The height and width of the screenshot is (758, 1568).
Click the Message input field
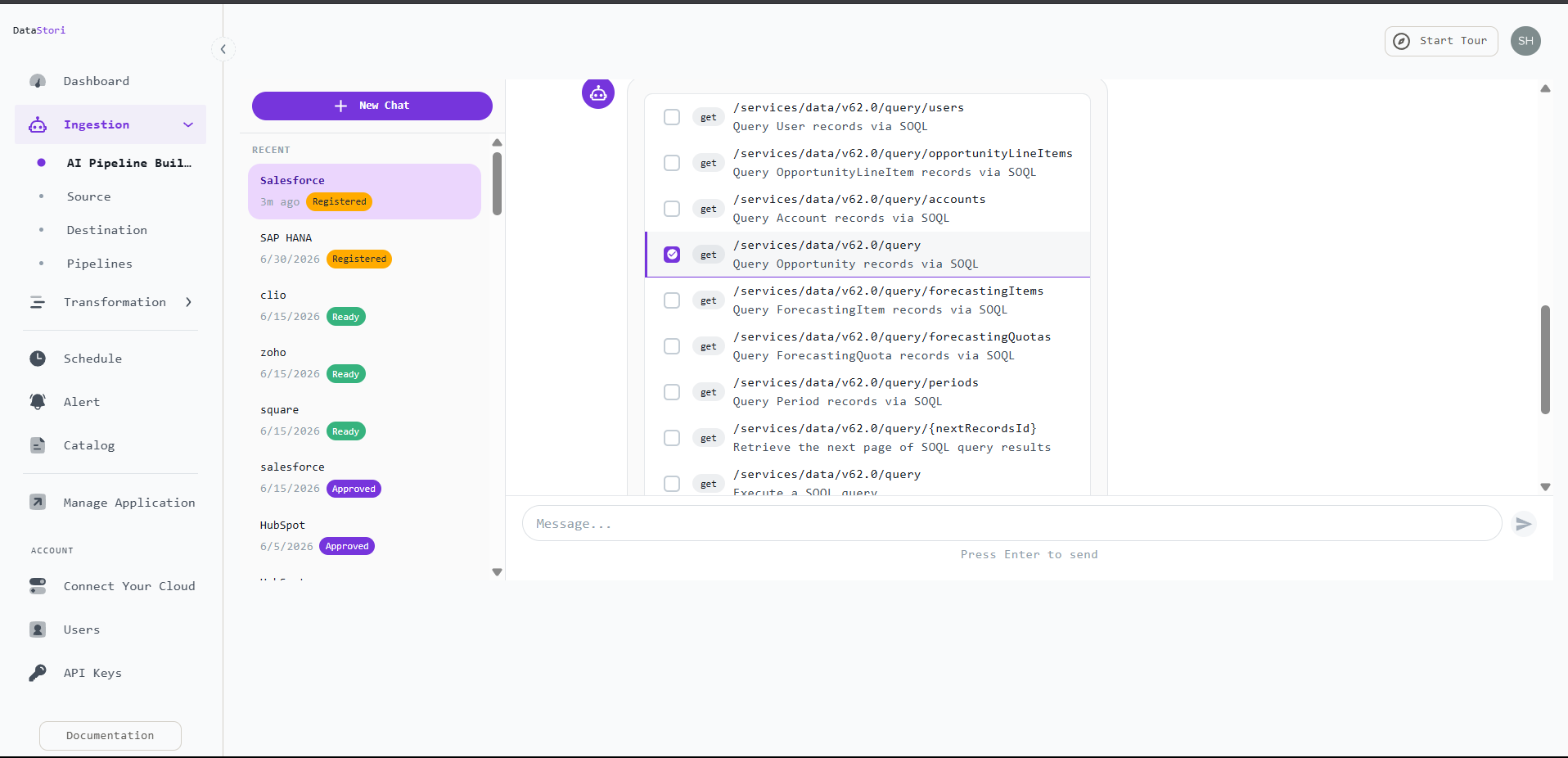[x=1012, y=524]
